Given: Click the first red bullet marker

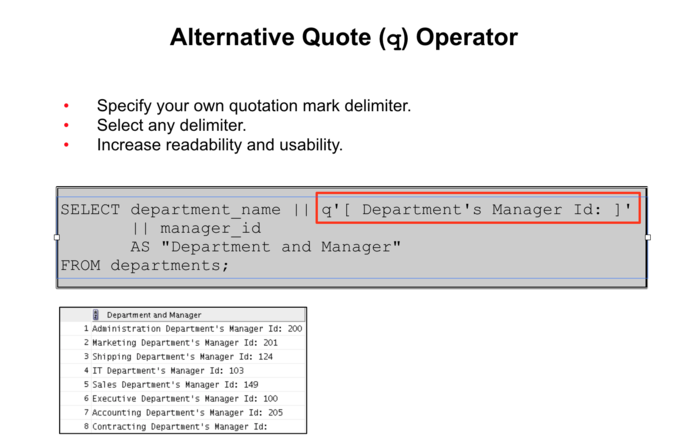Looking at the screenshot, I should pyautogui.click(x=66, y=106).
